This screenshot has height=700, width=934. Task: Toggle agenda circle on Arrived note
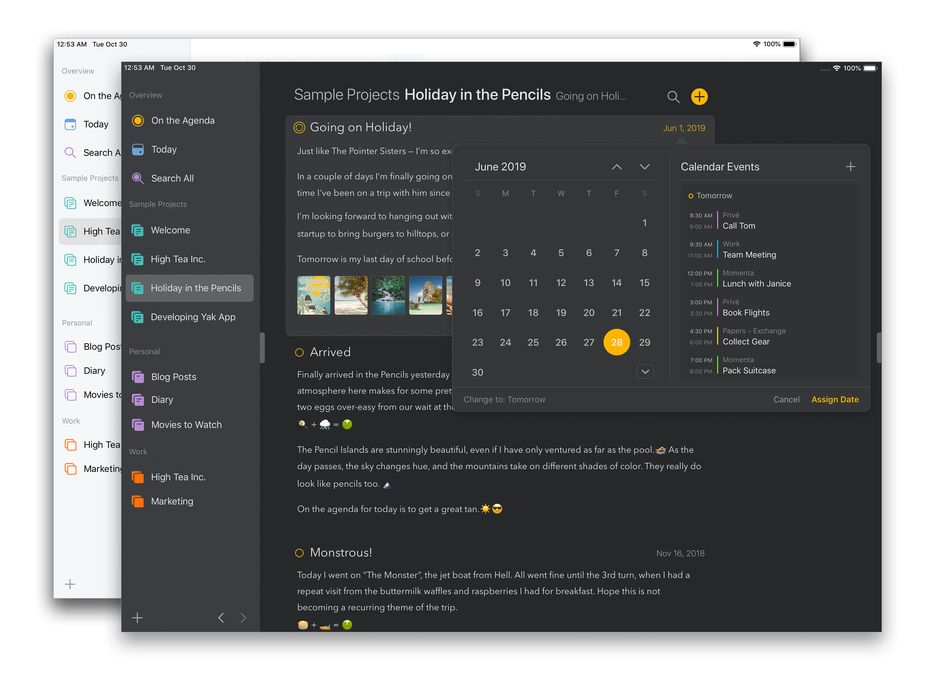[x=299, y=353]
